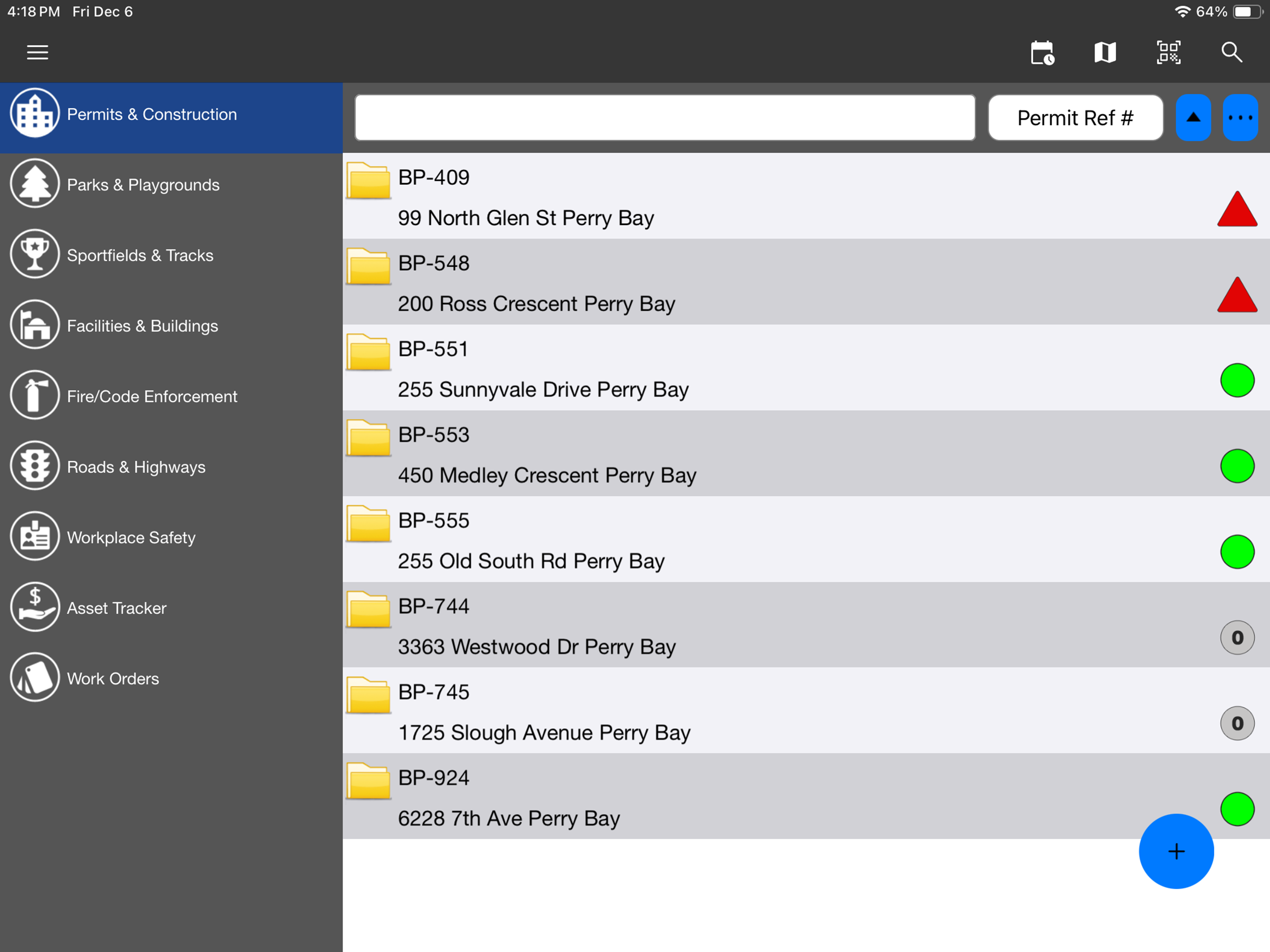Open the Asset Tracker label
This screenshot has height=952, width=1270.
tap(117, 608)
